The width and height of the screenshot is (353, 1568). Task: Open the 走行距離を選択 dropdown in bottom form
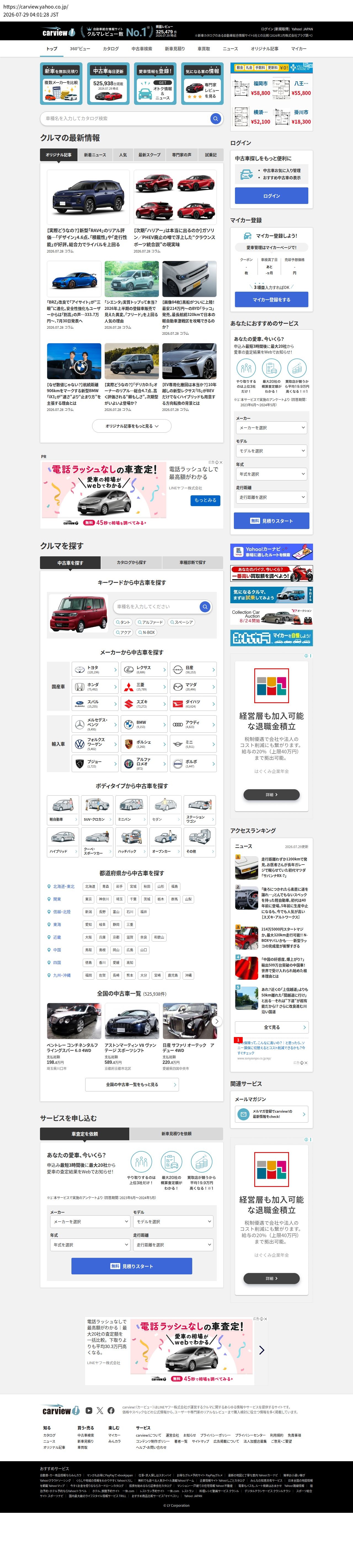173,1245
